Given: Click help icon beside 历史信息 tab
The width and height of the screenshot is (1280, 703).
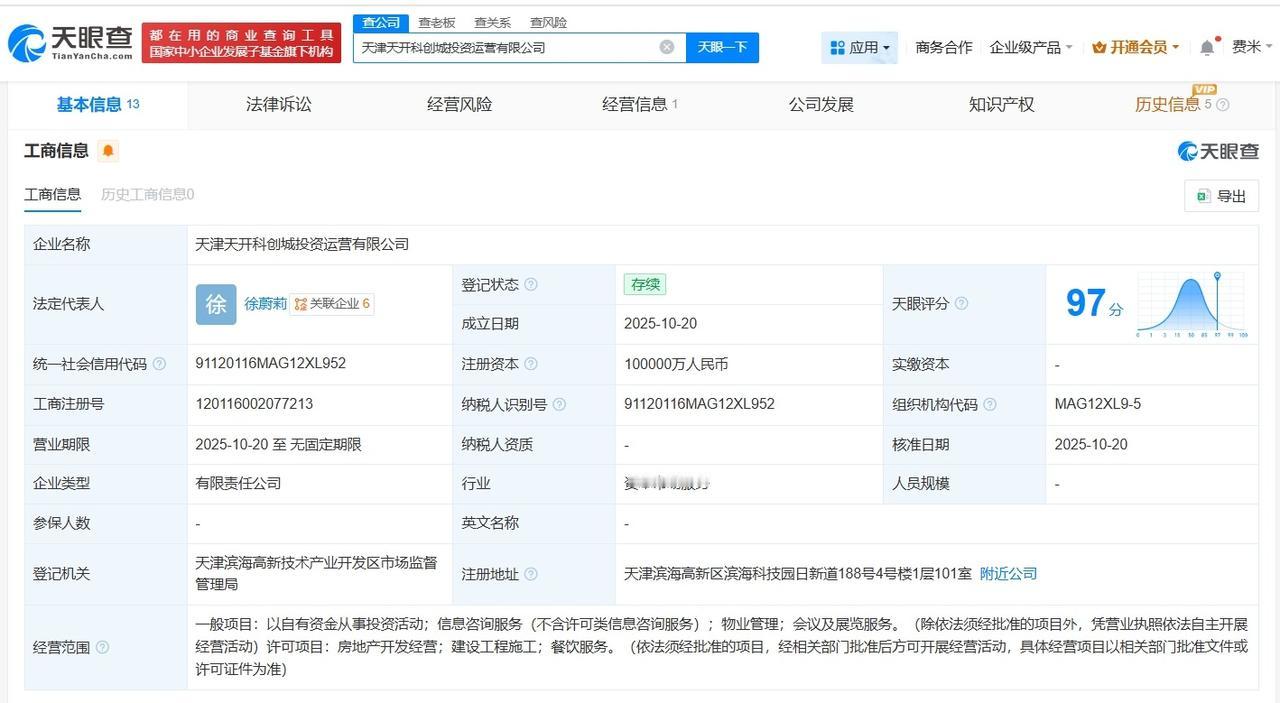Looking at the screenshot, I should 1222,105.
